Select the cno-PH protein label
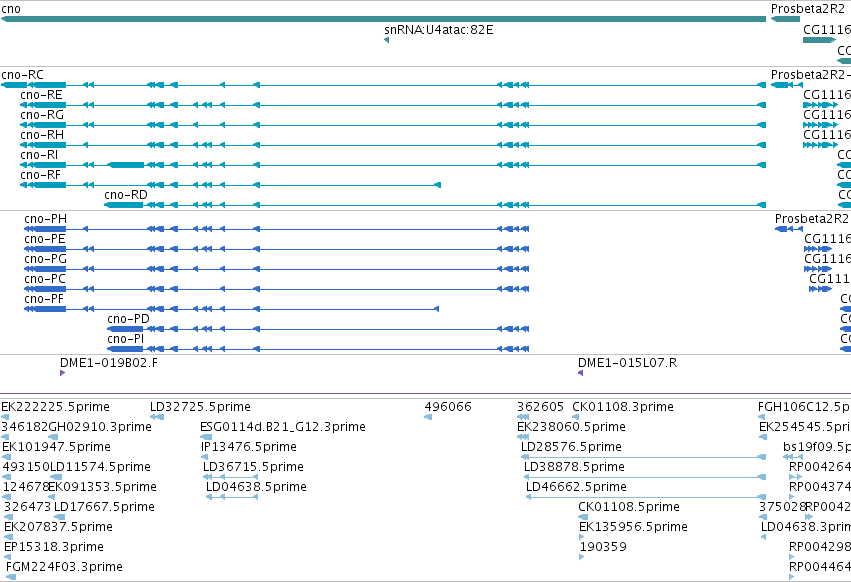The image size is (851, 582). pyautogui.click(x=46, y=219)
